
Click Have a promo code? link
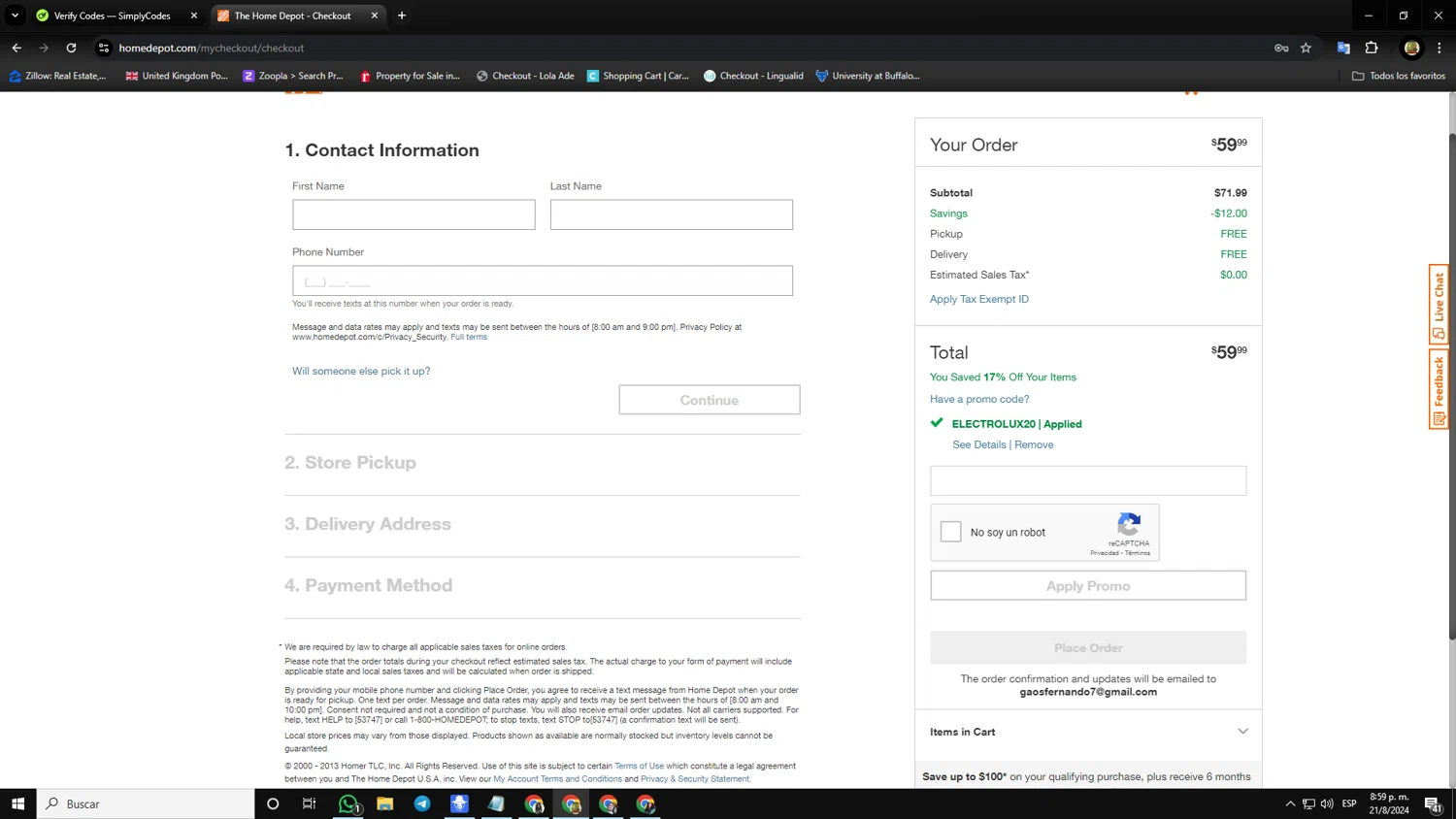click(x=979, y=399)
